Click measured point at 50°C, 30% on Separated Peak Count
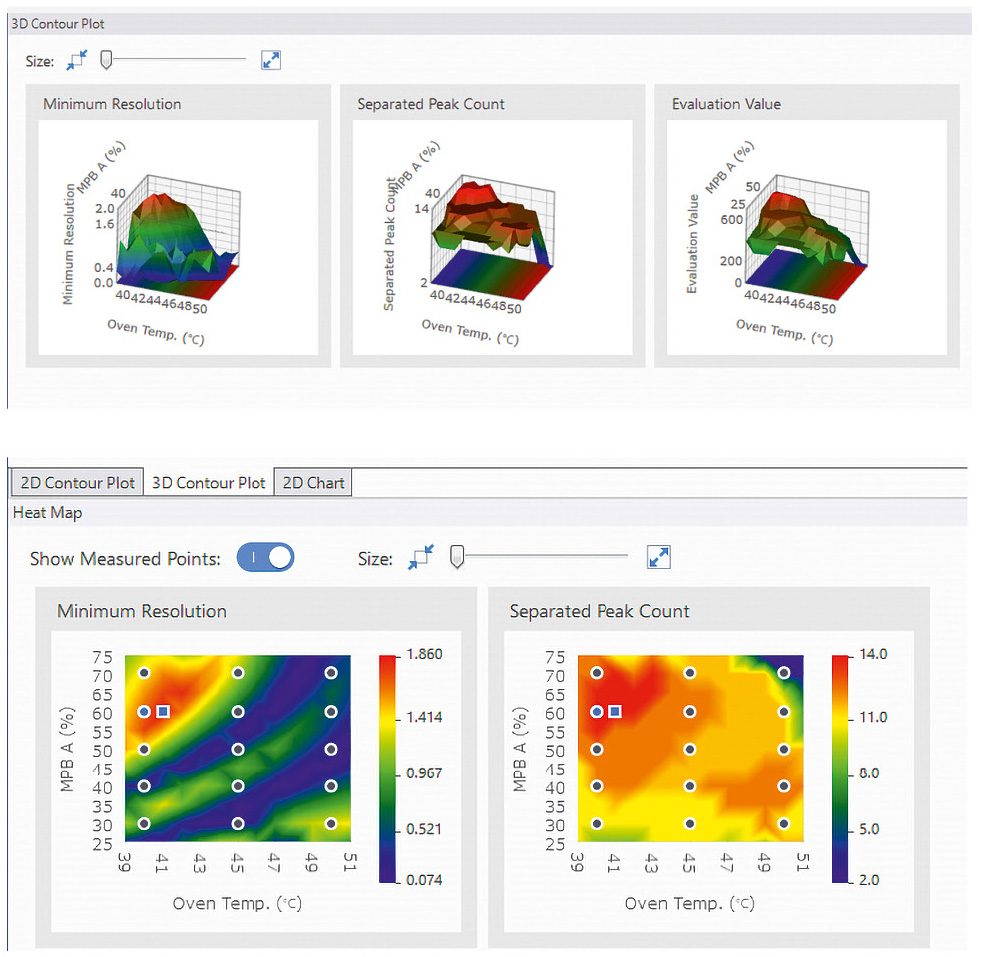Image resolution: width=982 pixels, height=957 pixels. [784, 824]
